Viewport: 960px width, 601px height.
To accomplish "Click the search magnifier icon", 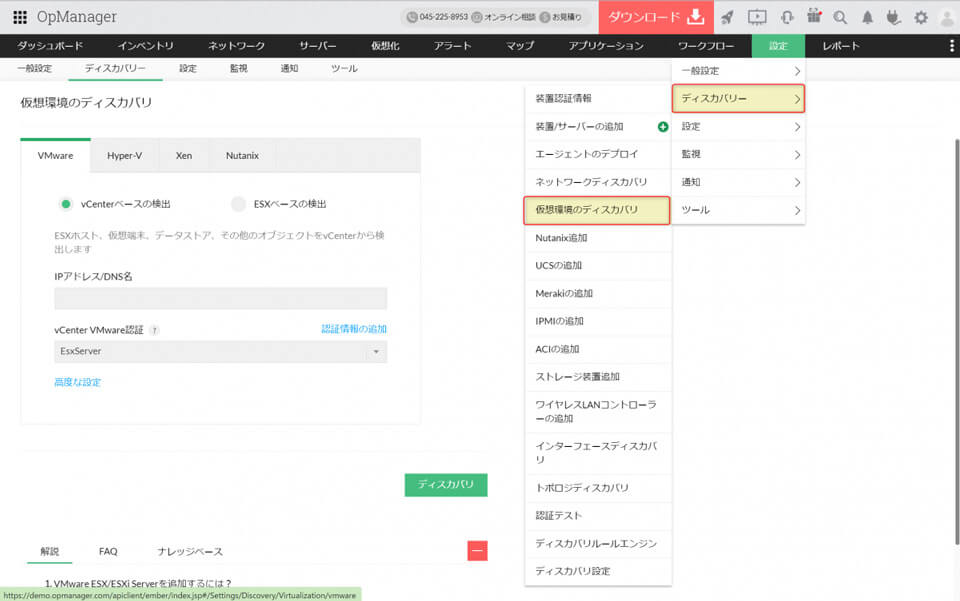I will pyautogui.click(x=840, y=17).
